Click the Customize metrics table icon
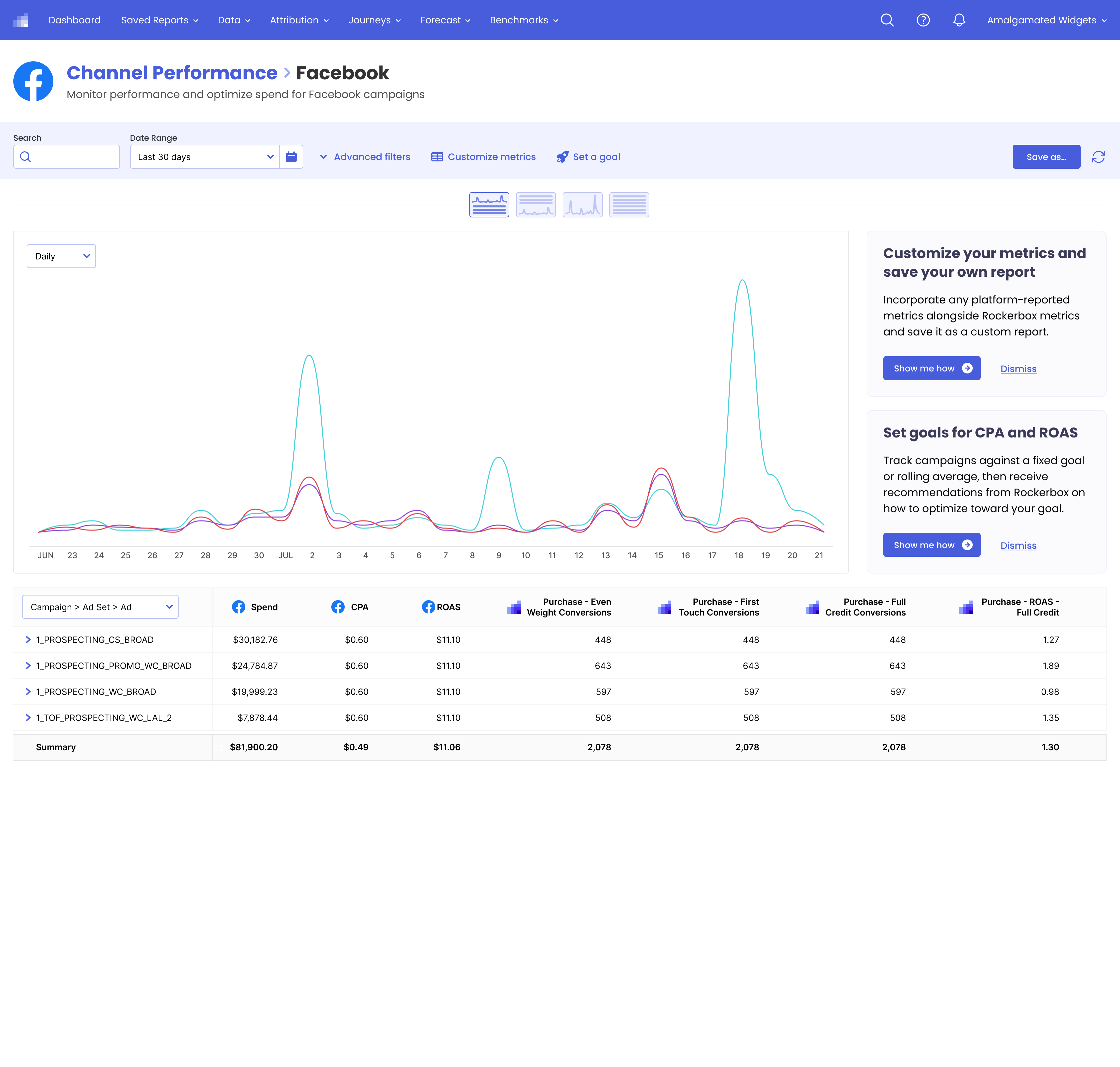1120x1067 pixels. tap(437, 157)
